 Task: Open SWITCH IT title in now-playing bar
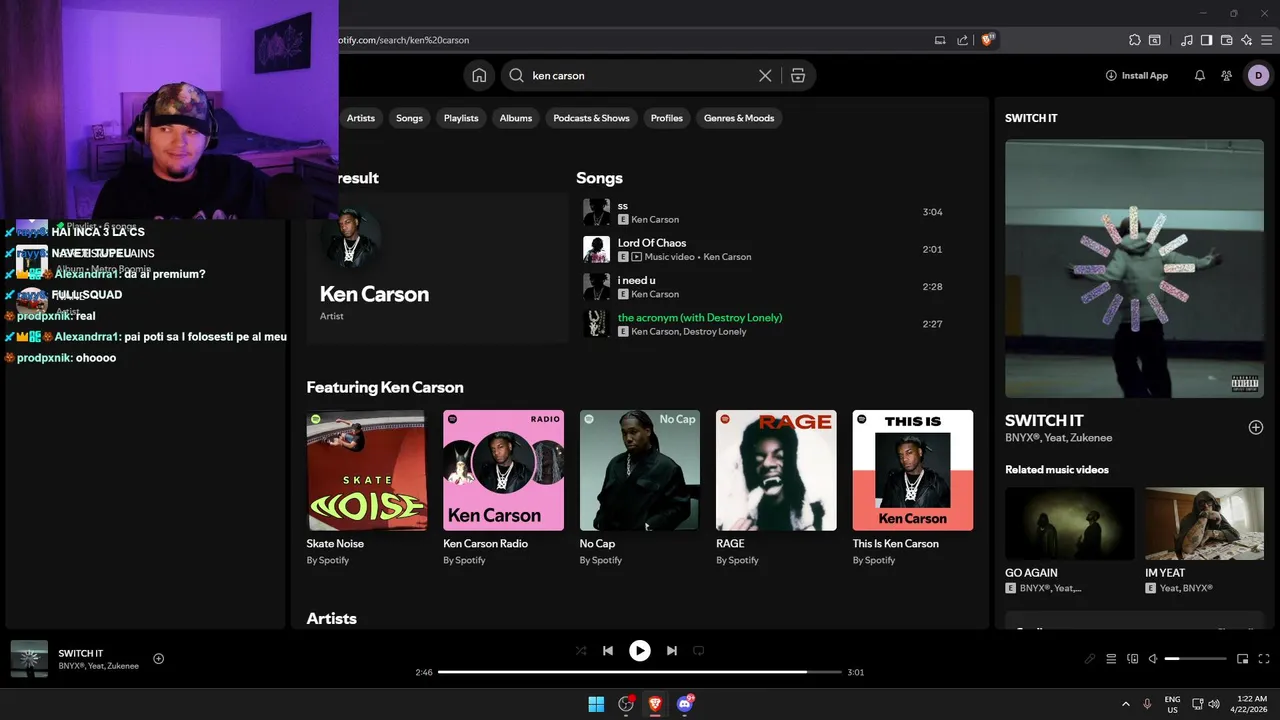(81, 653)
